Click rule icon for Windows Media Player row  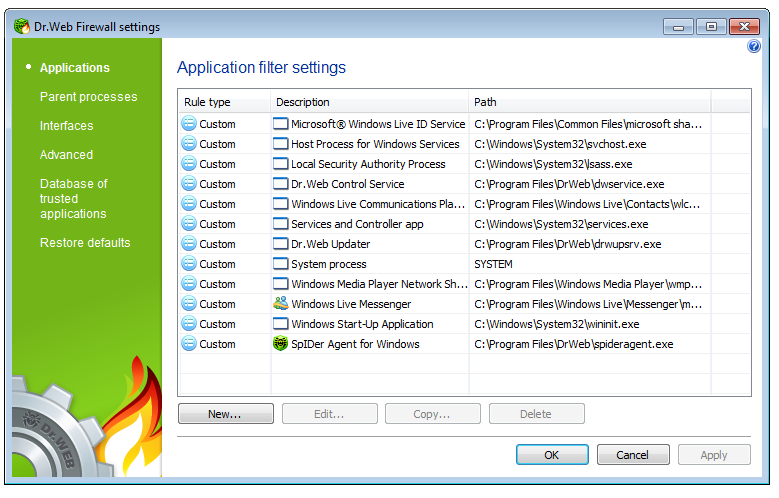click(189, 283)
